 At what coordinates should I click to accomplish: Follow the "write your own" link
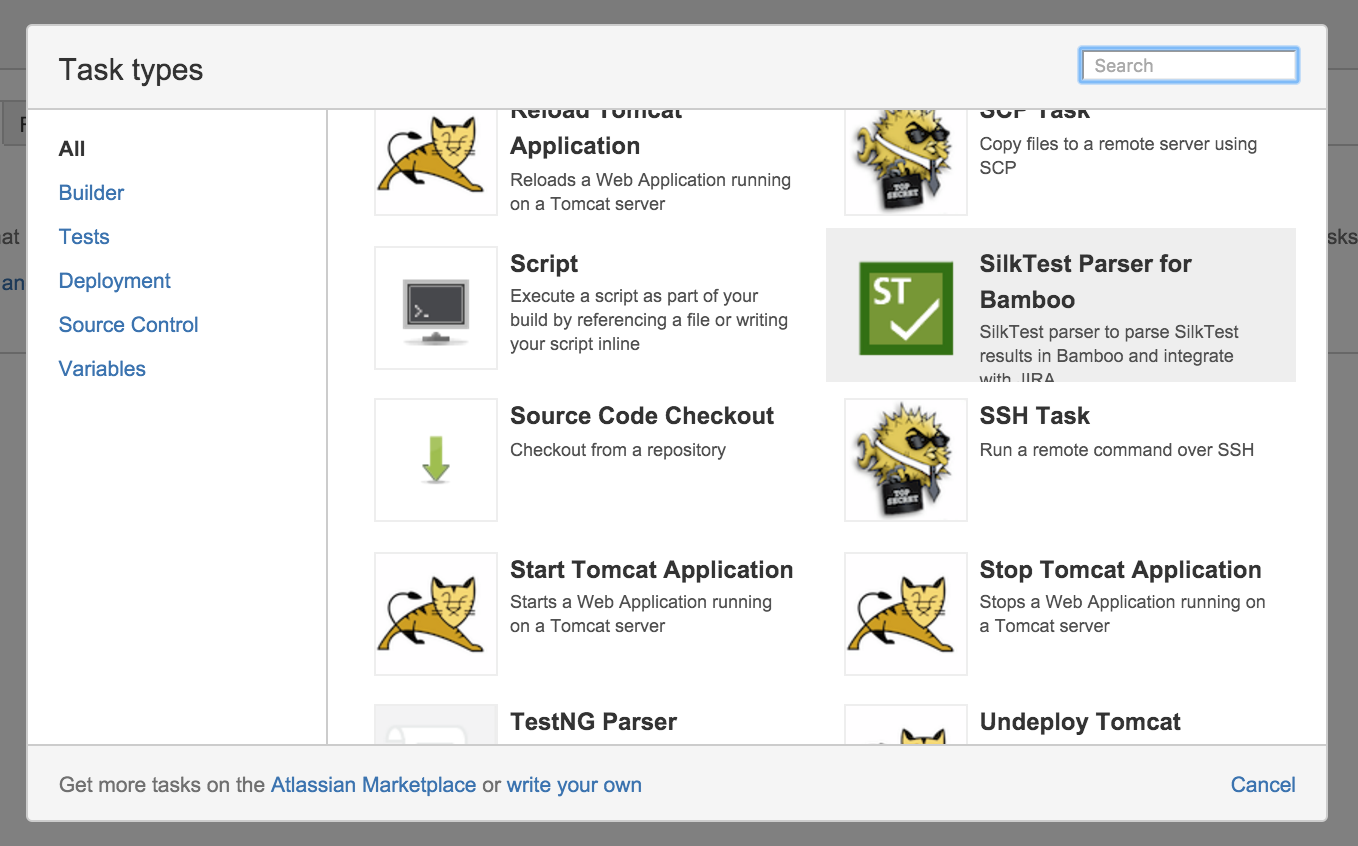point(574,785)
